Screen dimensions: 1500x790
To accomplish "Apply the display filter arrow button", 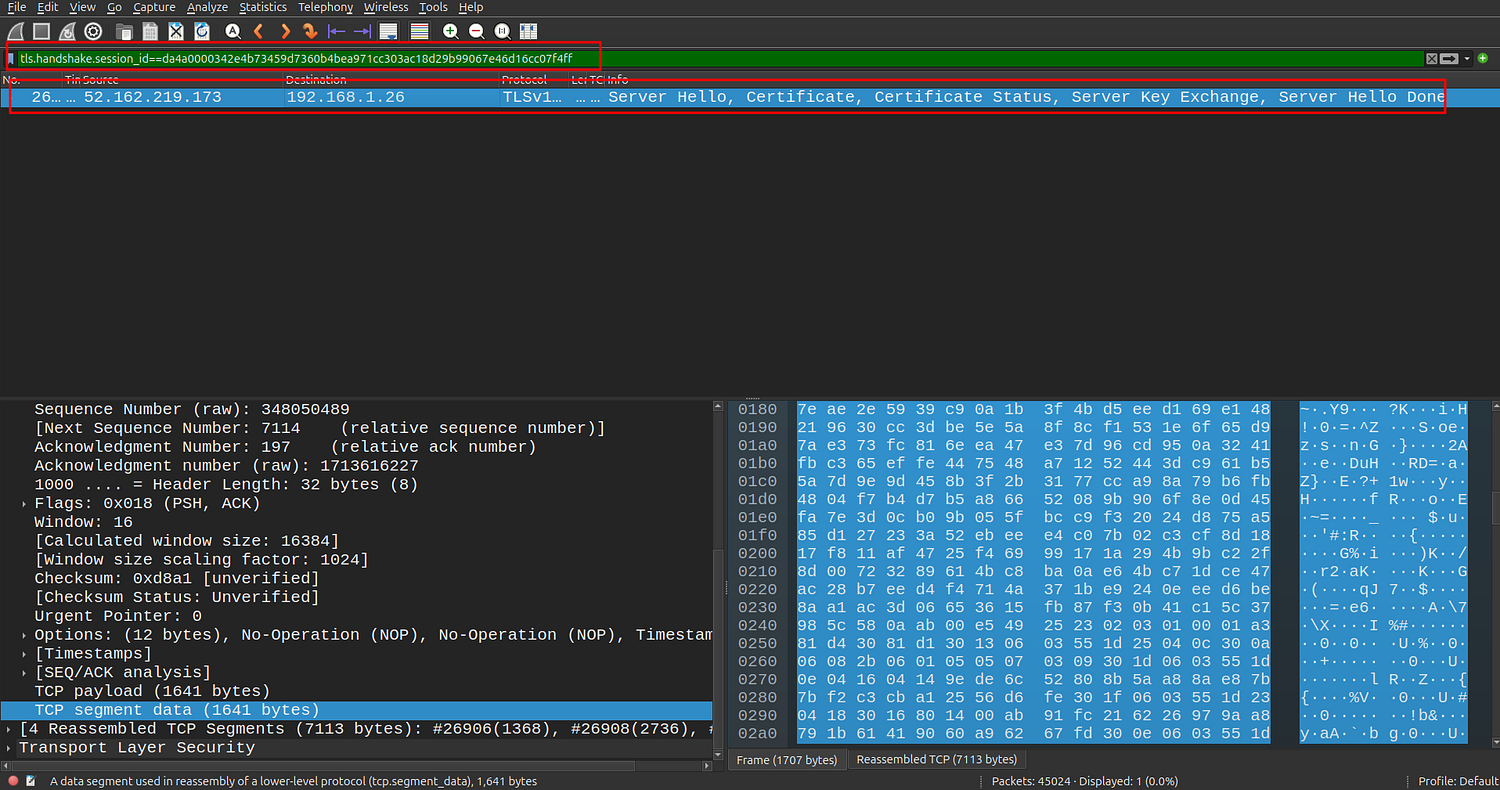I will point(1449,59).
